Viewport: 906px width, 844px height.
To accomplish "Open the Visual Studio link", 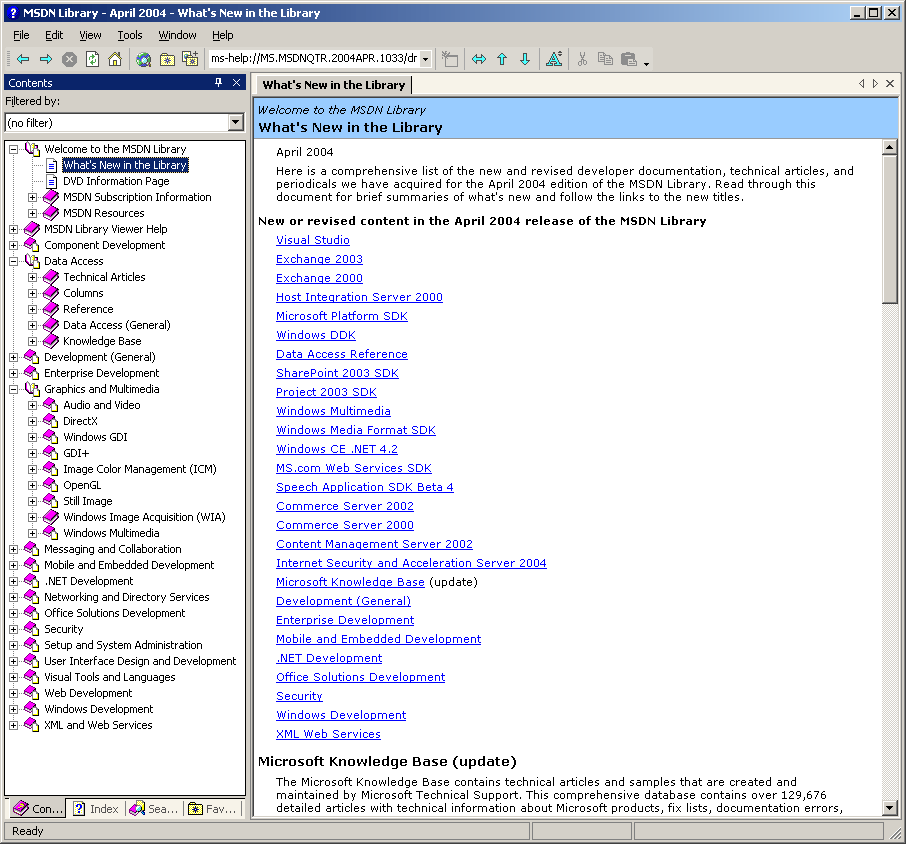I will point(313,240).
